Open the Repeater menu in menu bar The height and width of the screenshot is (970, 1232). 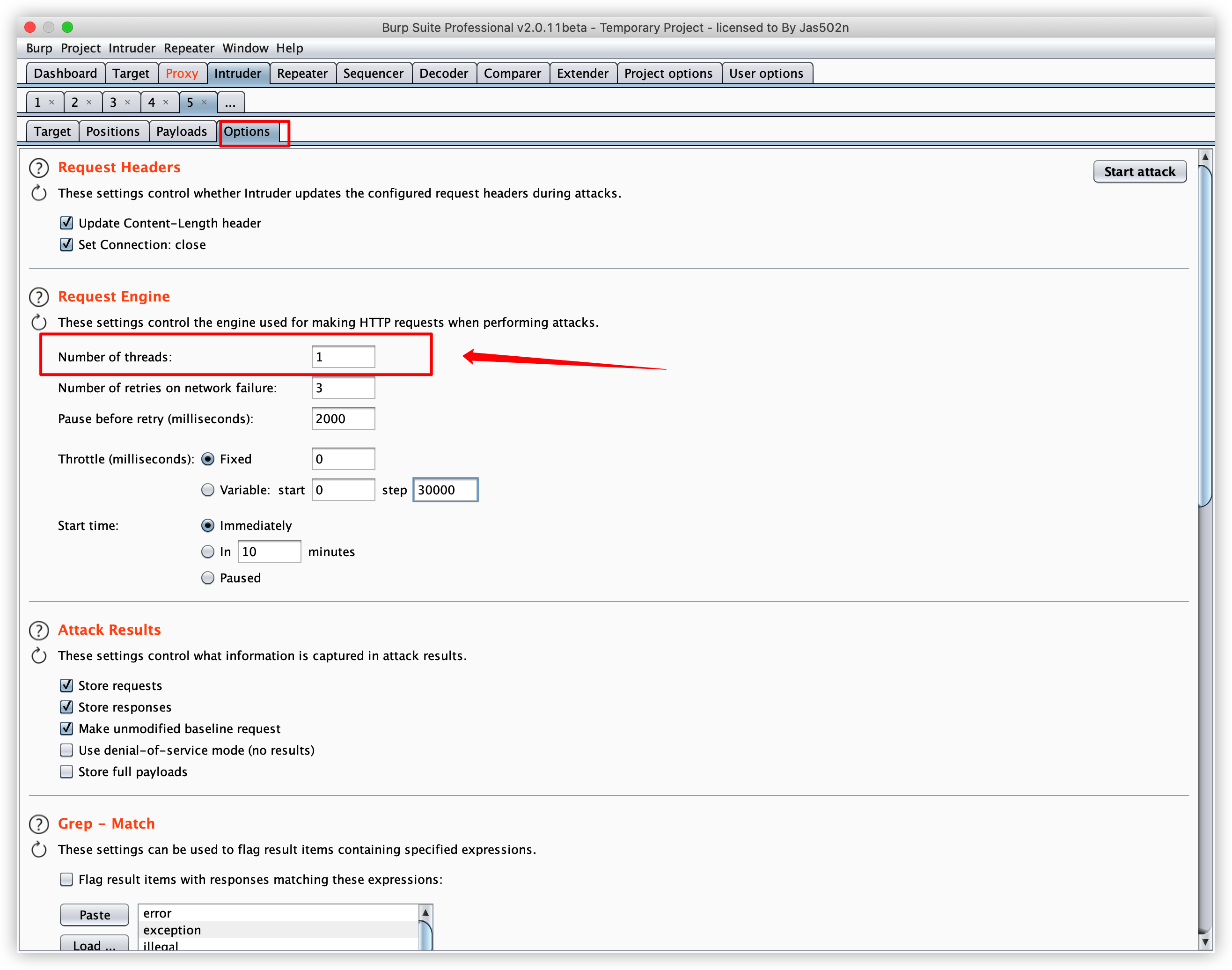point(189,48)
